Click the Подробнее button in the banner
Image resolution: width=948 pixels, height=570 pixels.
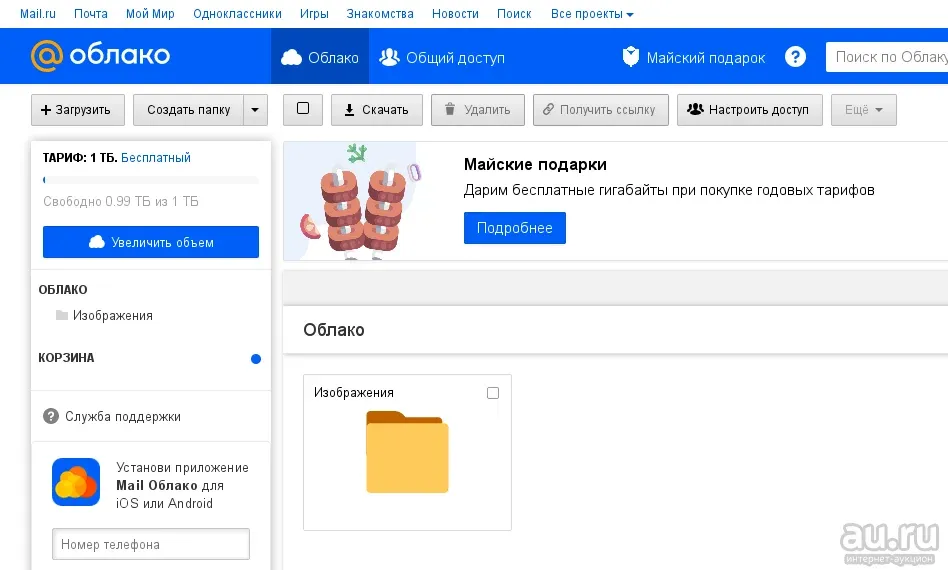point(515,228)
